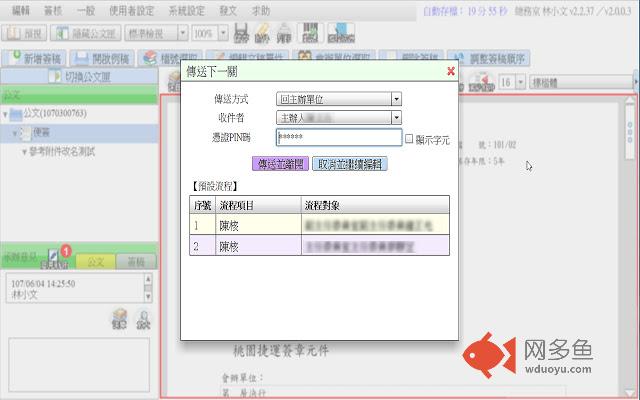This screenshot has width=640, height=400.
Task: Click the box icon under the opinion history
Action: point(120,319)
